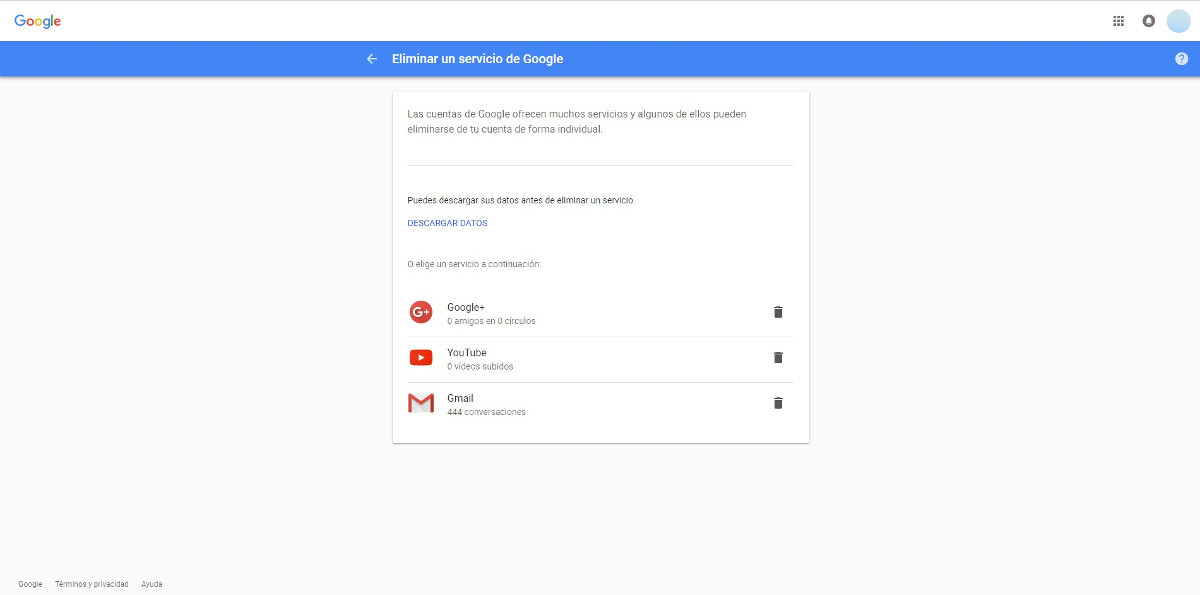Select the Gmail service name
The height and width of the screenshot is (595, 1200).
(460, 398)
